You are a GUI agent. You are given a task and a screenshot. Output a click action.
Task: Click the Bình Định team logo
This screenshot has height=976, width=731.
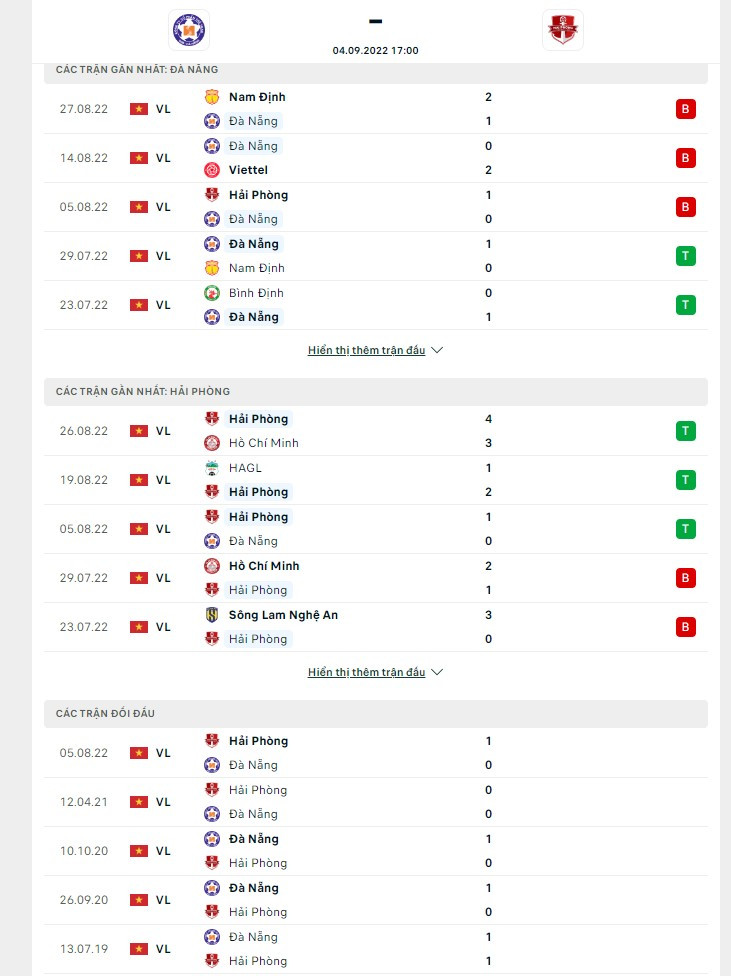click(212, 293)
